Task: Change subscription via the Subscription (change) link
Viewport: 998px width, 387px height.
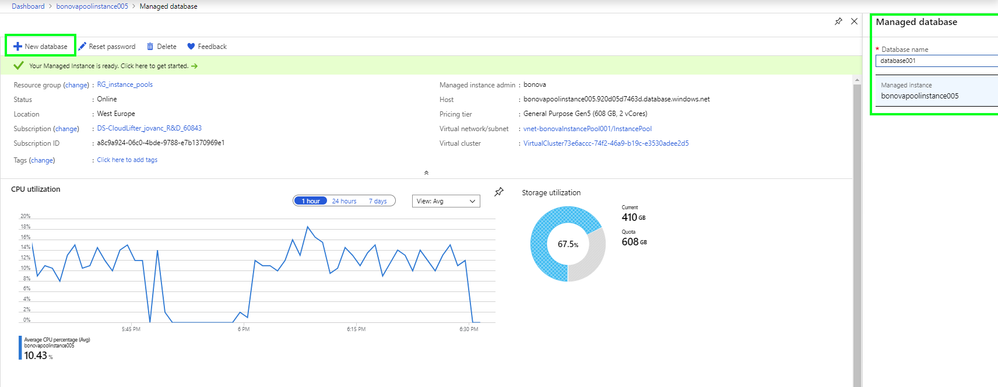Action: click(x=67, y=129)
